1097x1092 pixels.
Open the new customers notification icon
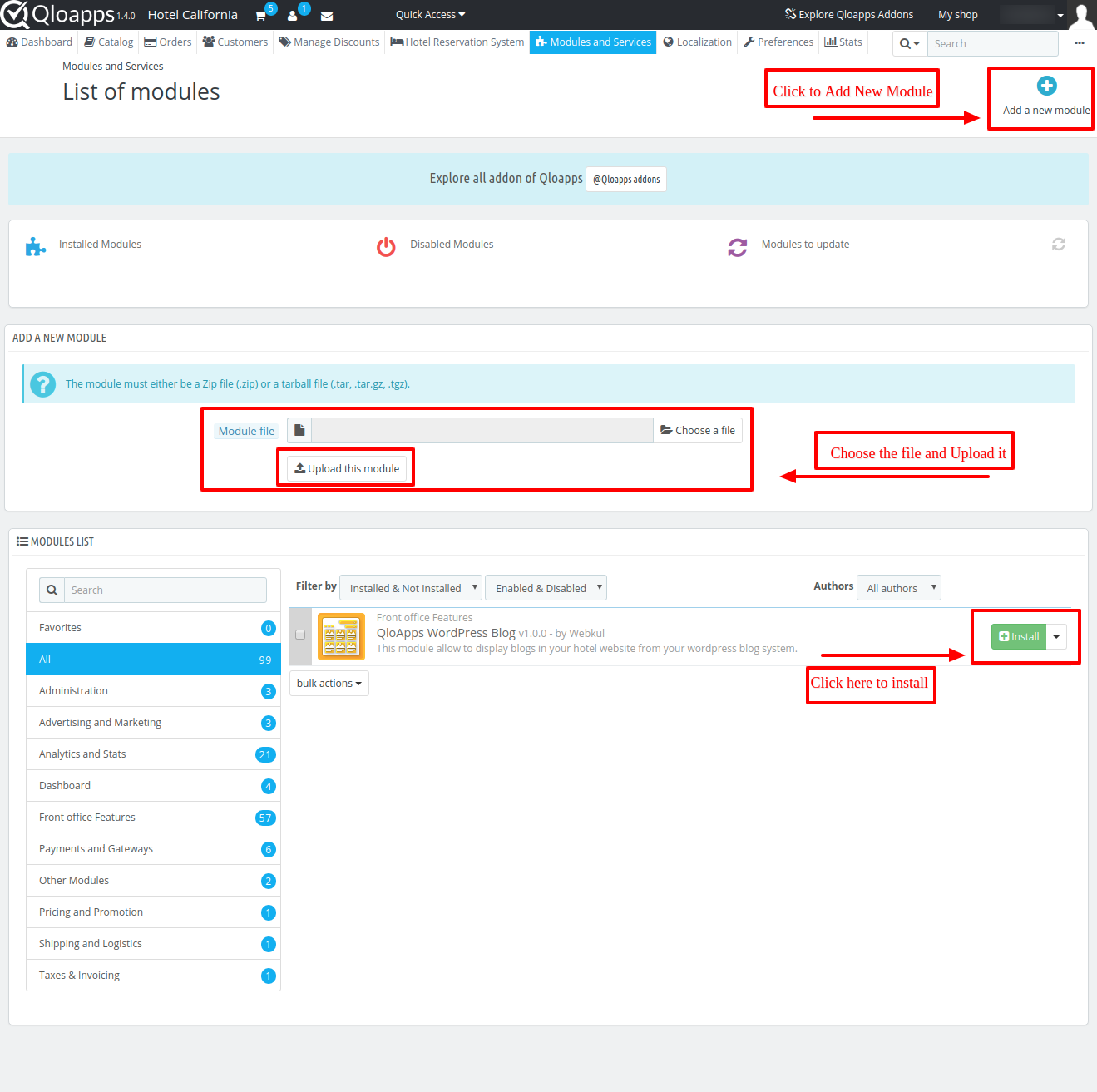[x=293, y=16]
